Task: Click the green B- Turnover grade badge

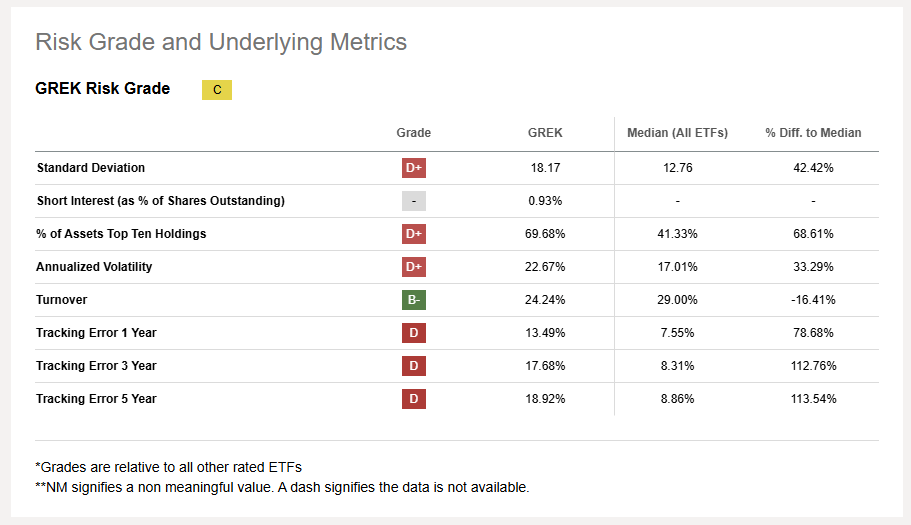Action: [x=414, y=300]
